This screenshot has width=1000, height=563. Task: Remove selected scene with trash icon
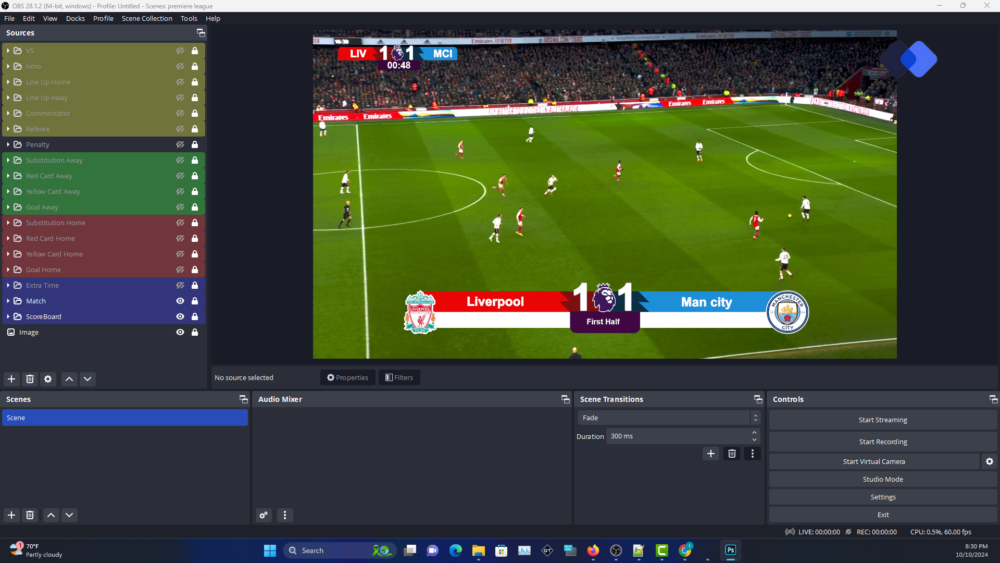point(29,515)
